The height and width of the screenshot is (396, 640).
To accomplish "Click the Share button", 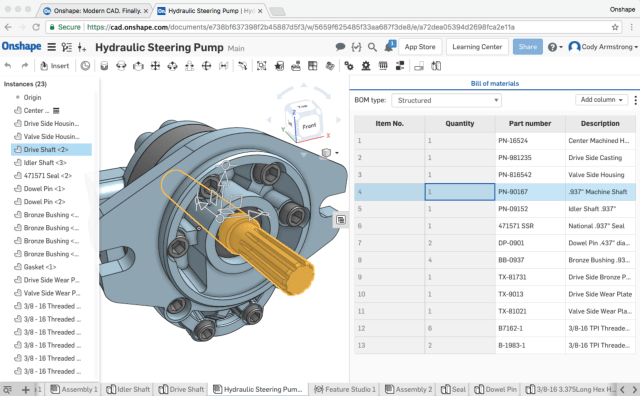I will [x=528, y=47].
